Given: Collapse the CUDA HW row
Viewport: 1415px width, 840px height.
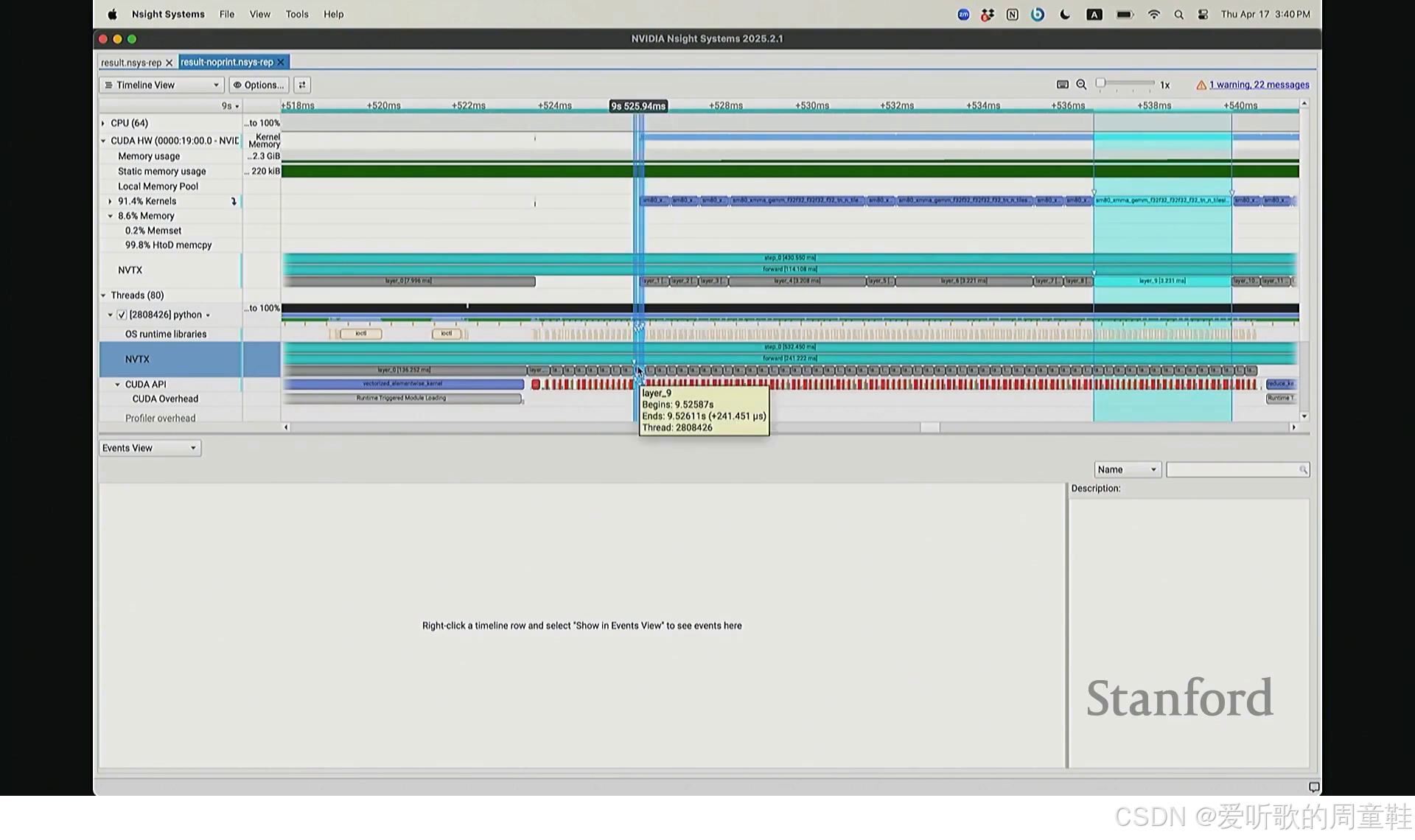Looking at the screenshot, I should click(103, 141).
